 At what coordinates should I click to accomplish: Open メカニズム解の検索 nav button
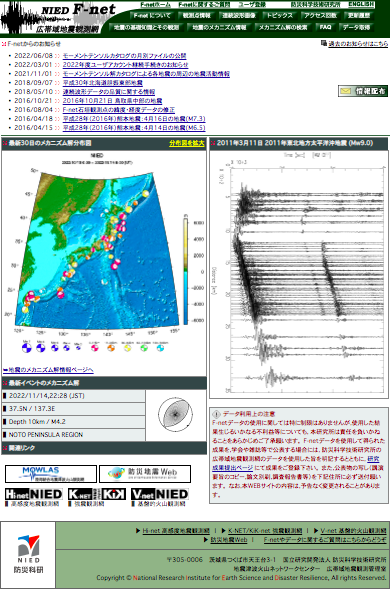click(283, 27)
